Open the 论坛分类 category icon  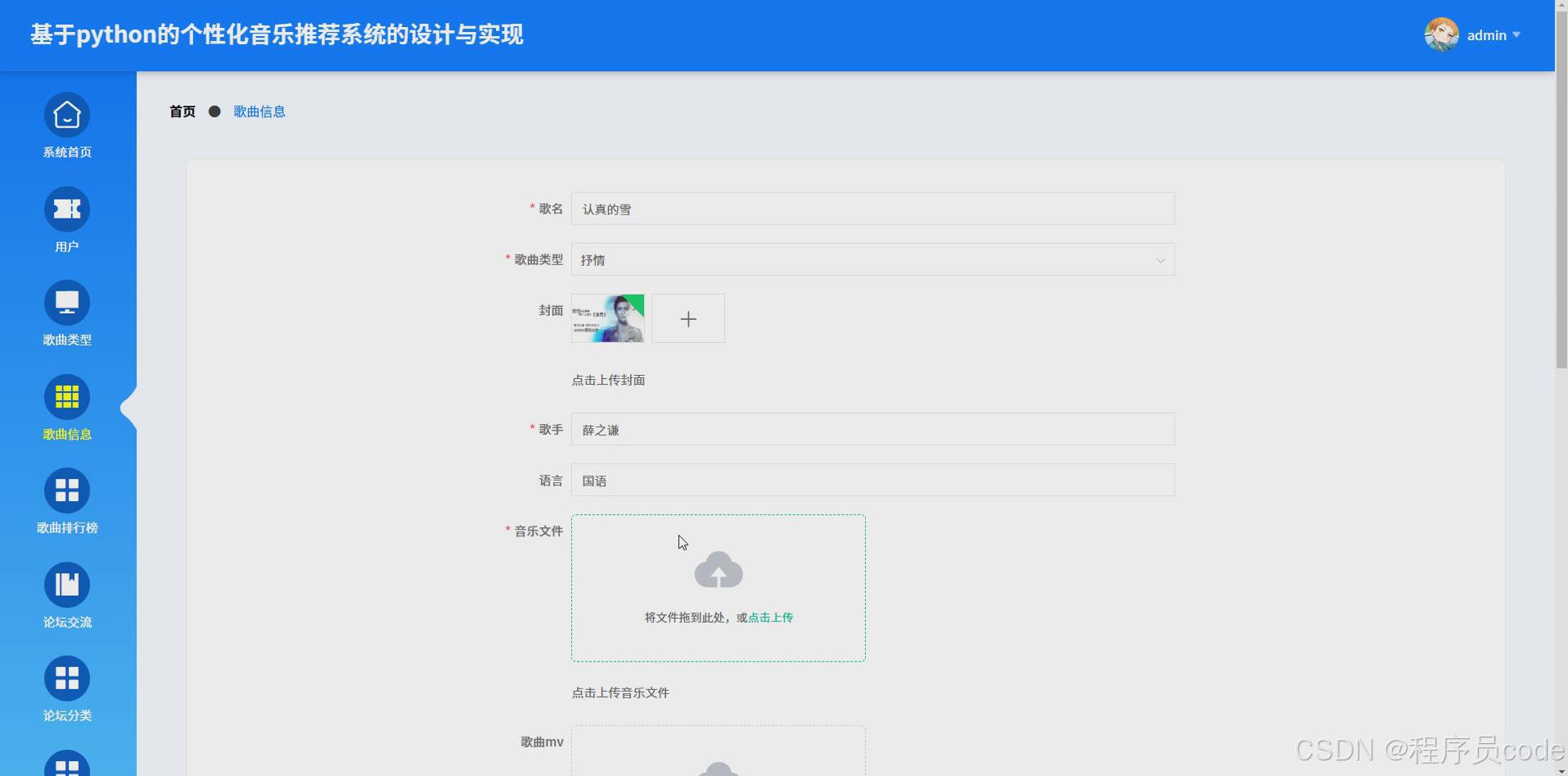(x=66, y=678)
